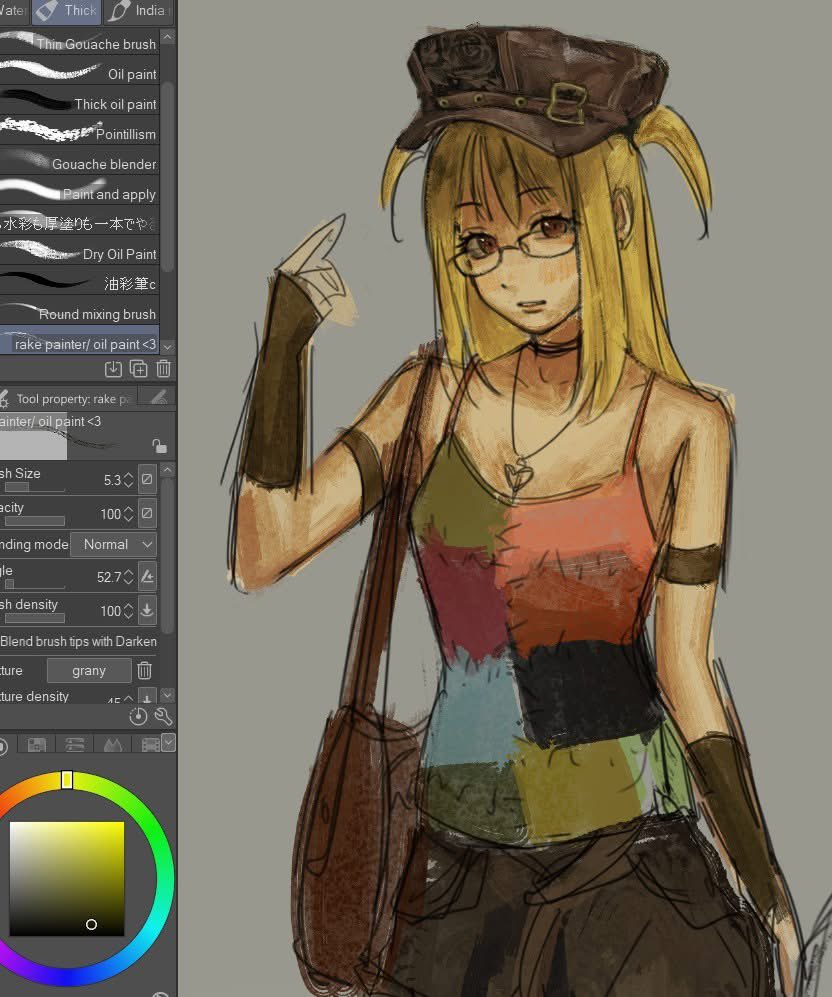Click the Brush Size slider bar
Image resolution: width=832 pixels, height=997 pixels.
[33, 488]
